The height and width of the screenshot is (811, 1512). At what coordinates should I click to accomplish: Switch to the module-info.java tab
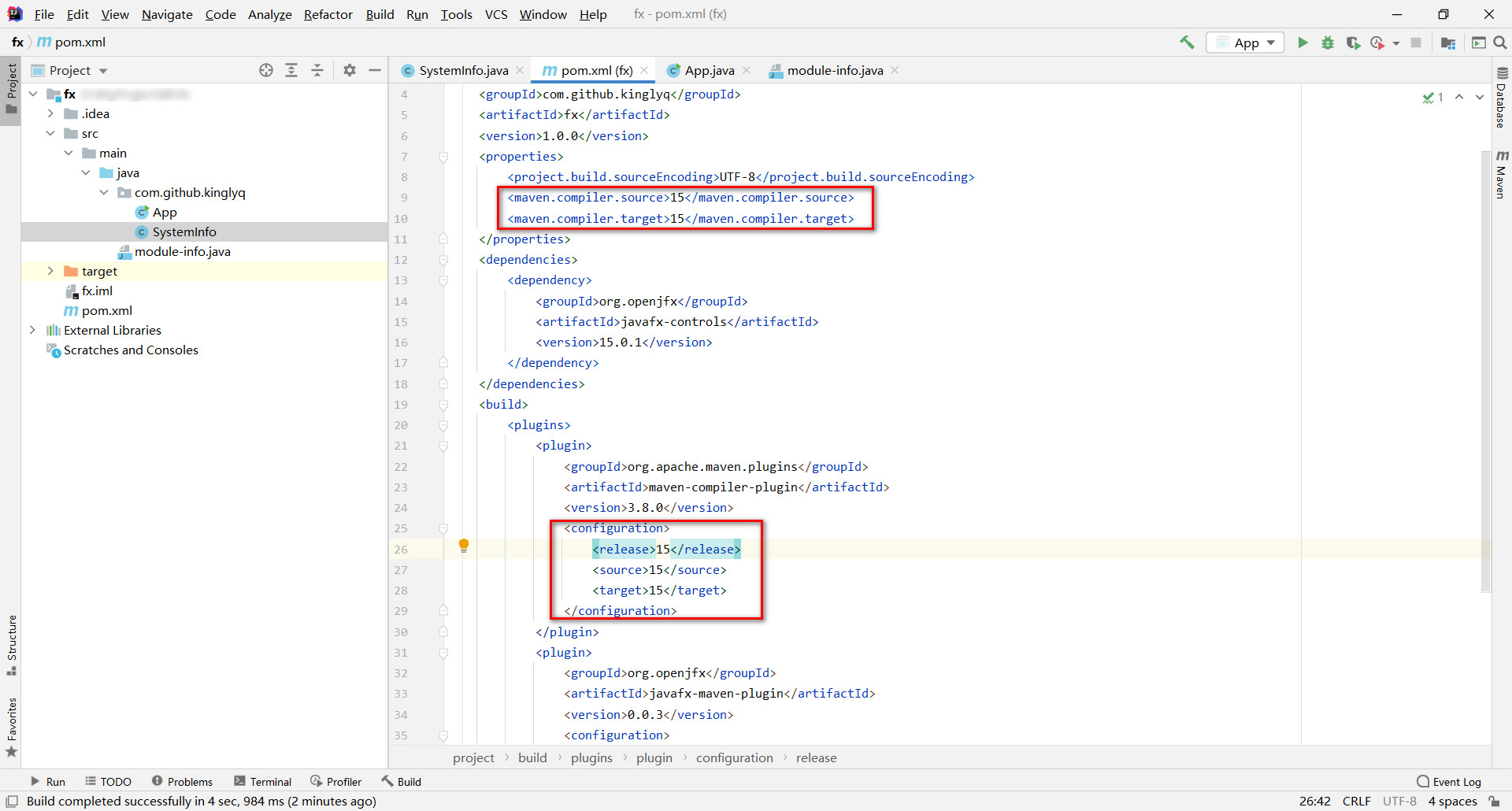834,70
